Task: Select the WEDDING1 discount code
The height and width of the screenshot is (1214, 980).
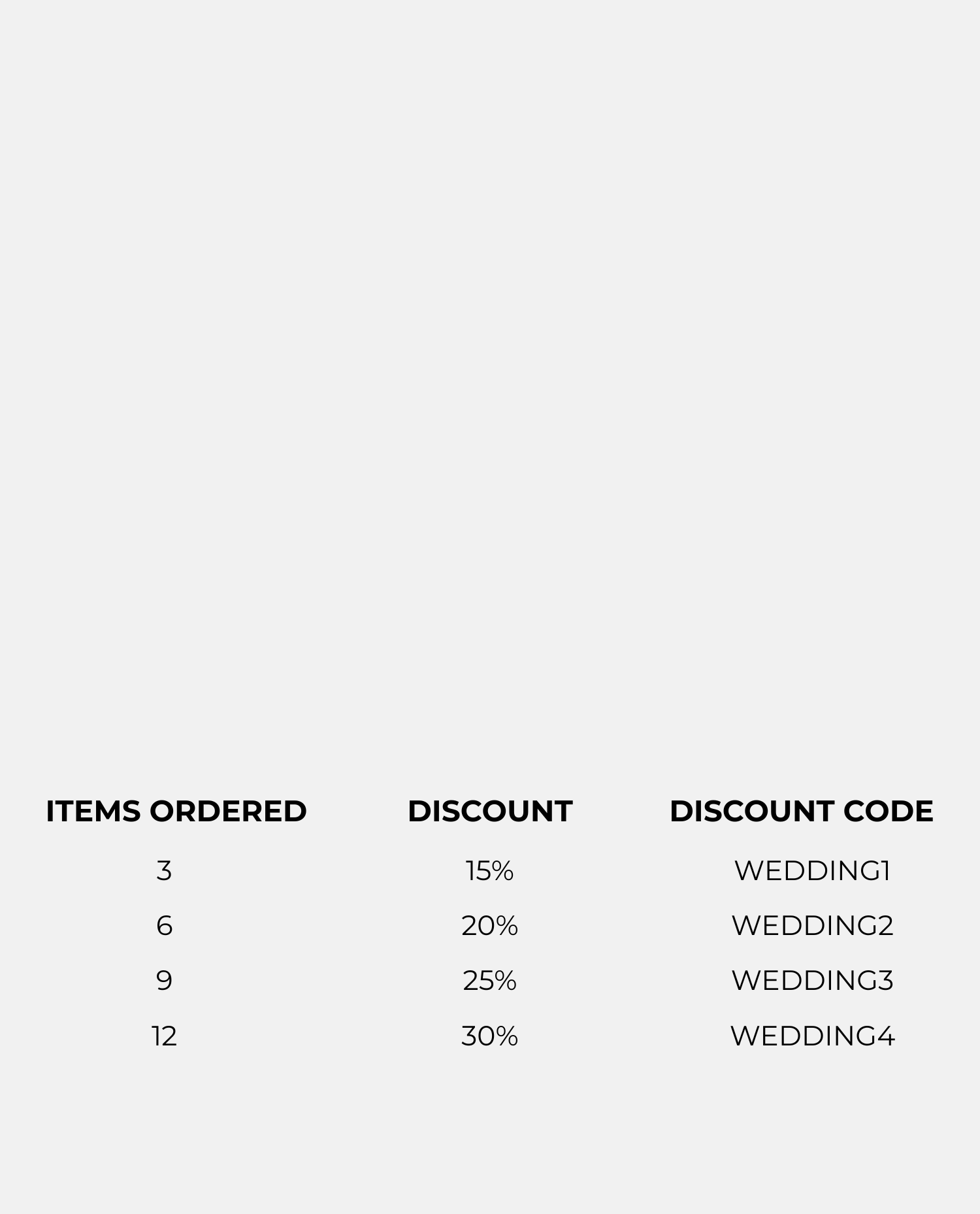Action: pos(812,871)
